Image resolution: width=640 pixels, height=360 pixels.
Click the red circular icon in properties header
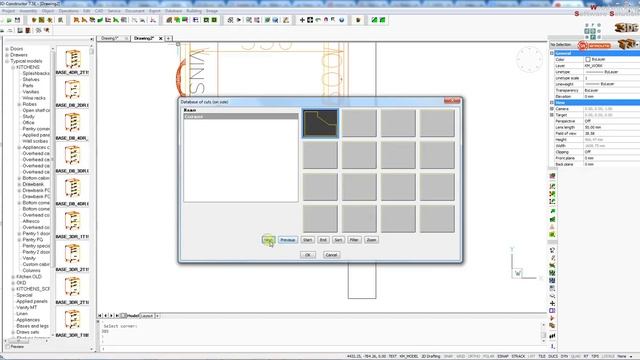[x=582, y=45]
